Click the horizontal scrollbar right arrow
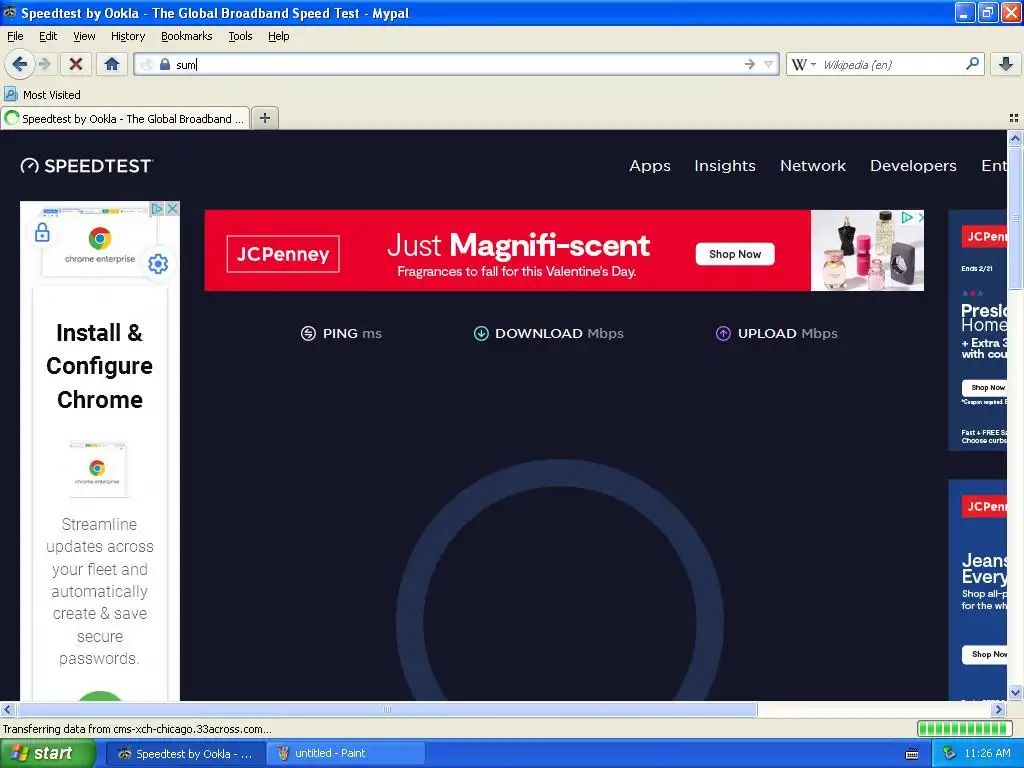Image resolution: width=1024 pixels, height=768 pixels. coord(999,709)
